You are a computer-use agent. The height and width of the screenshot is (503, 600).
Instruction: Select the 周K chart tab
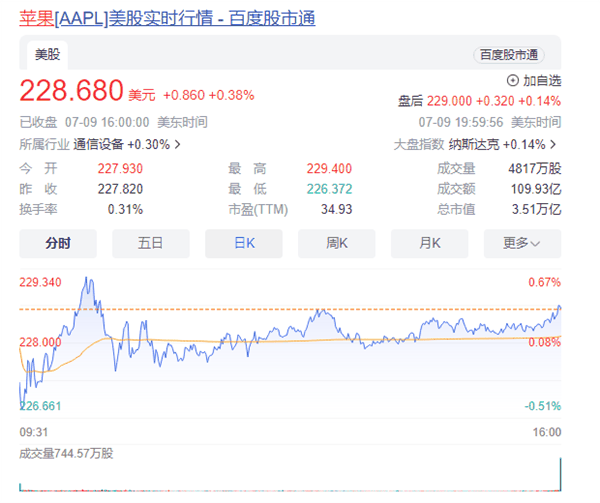click(337, 242)
